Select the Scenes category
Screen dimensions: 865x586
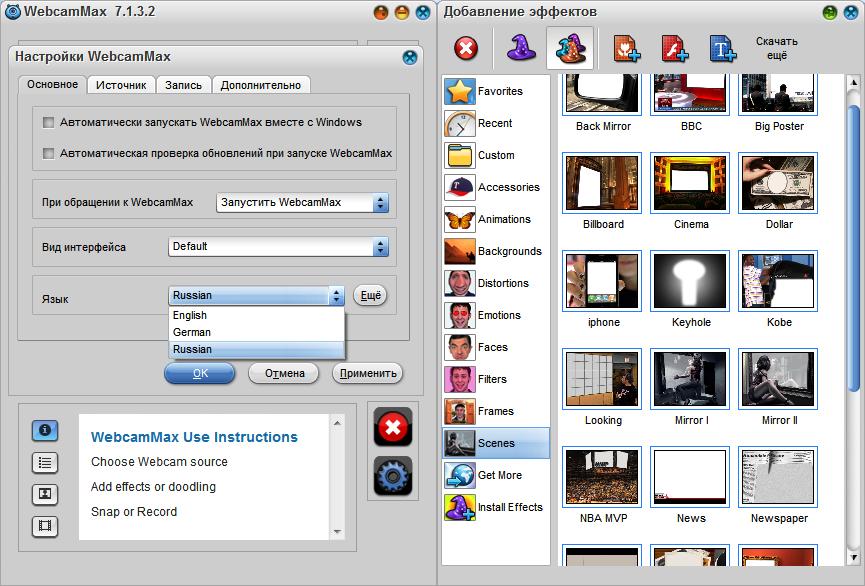(496, 443)
